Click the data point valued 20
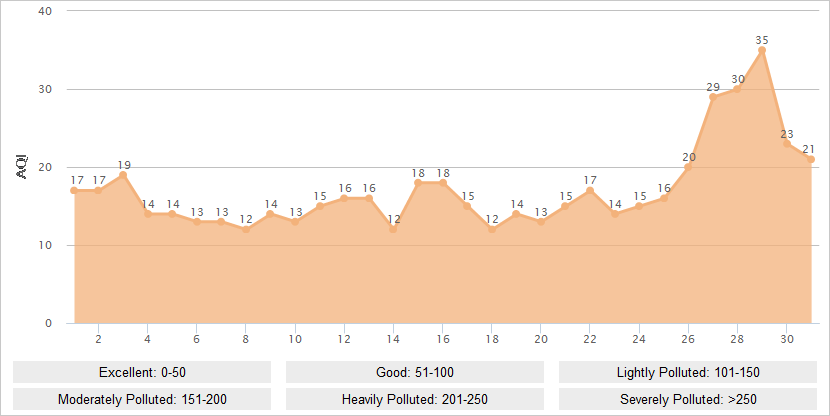The width and height of the screenshot is (830, 416). pos(688,167)
